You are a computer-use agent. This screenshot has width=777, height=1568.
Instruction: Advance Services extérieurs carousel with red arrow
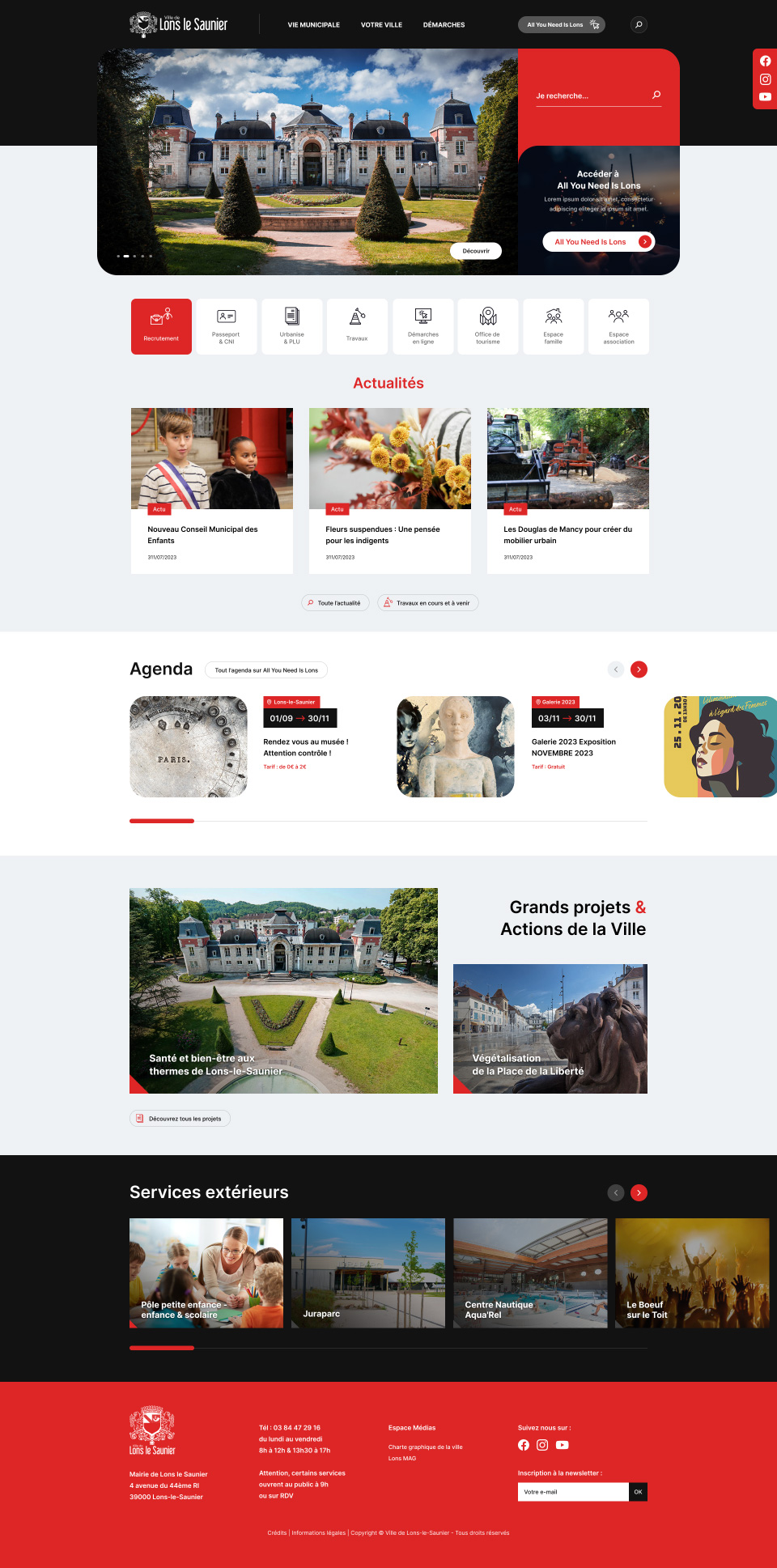(639, 1192)
